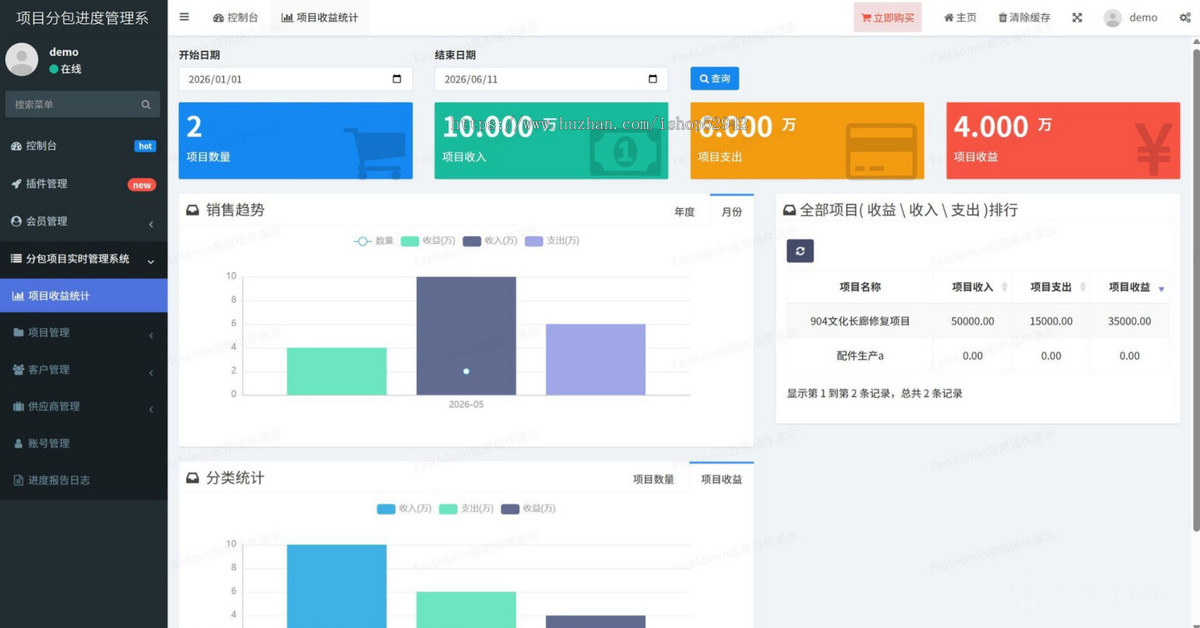Open 进度报告日志 in the sidebar
The height and width of the screenshot is (628, 1200).
(84, 480)
